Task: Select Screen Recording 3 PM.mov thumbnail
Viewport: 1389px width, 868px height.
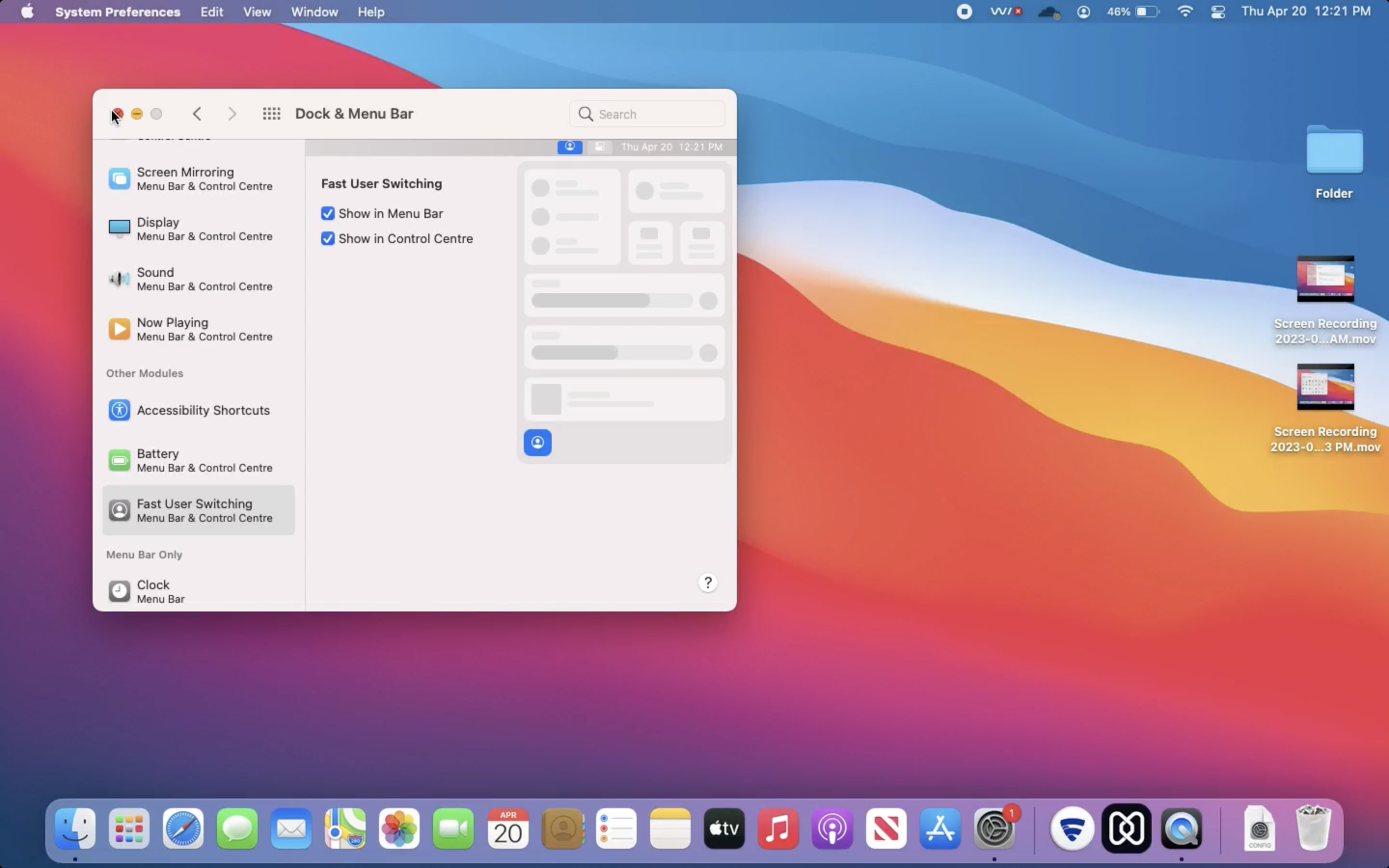Action: tap(1325, 387)
